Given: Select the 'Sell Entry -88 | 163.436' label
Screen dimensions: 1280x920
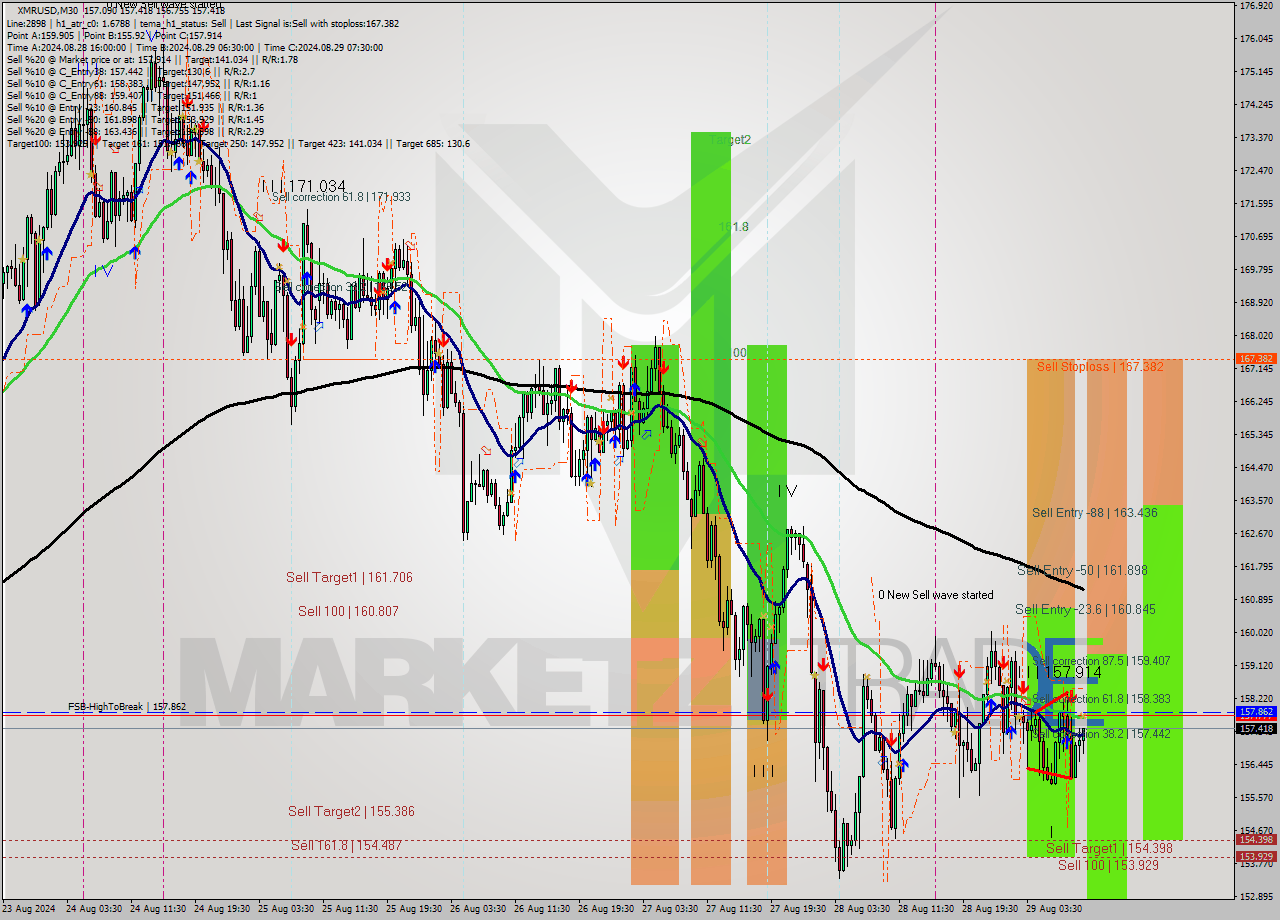Looking at the screenshot, I should (1094, 513).
